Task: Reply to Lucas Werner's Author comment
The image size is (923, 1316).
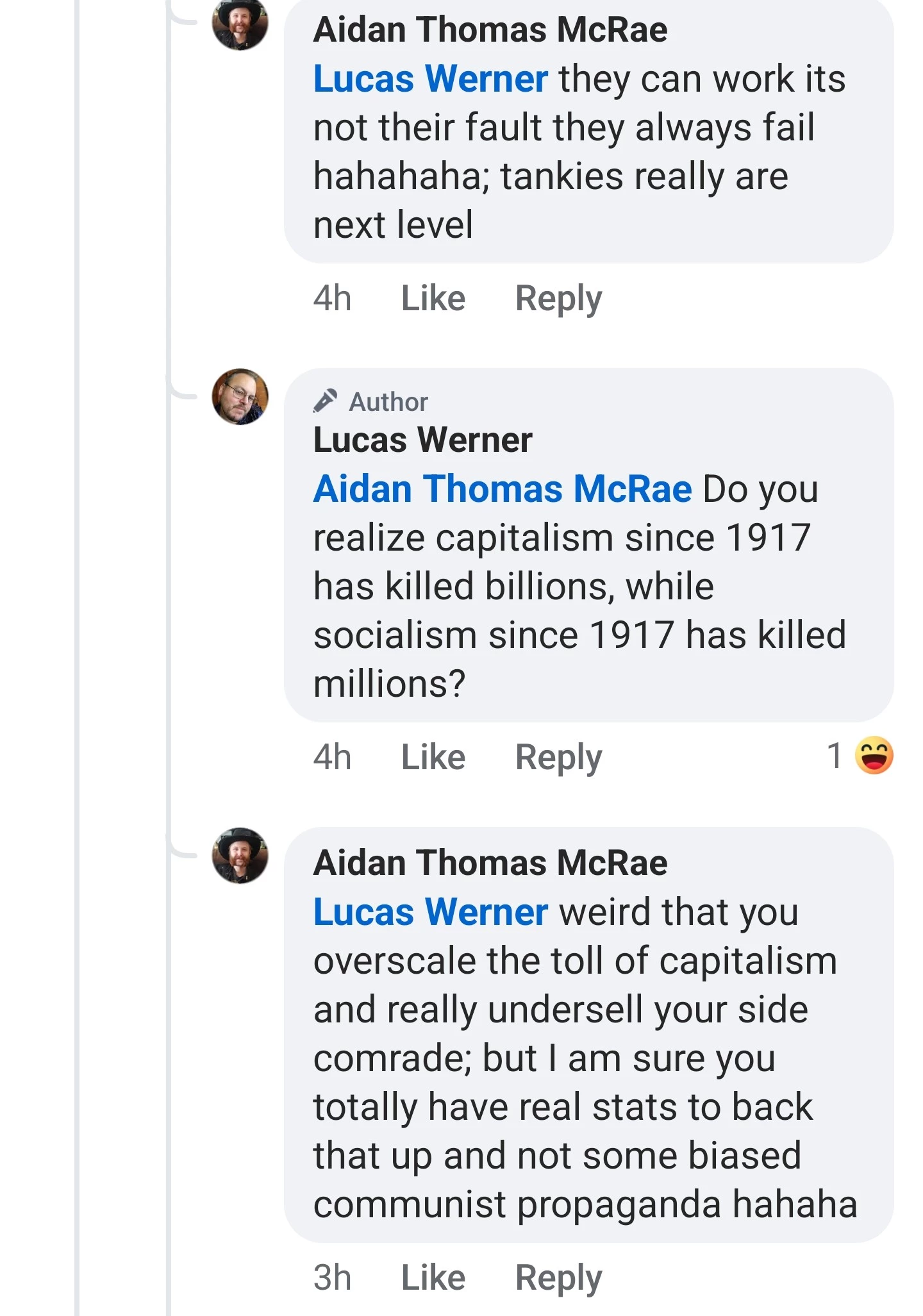Action: (x=558, y=757)
